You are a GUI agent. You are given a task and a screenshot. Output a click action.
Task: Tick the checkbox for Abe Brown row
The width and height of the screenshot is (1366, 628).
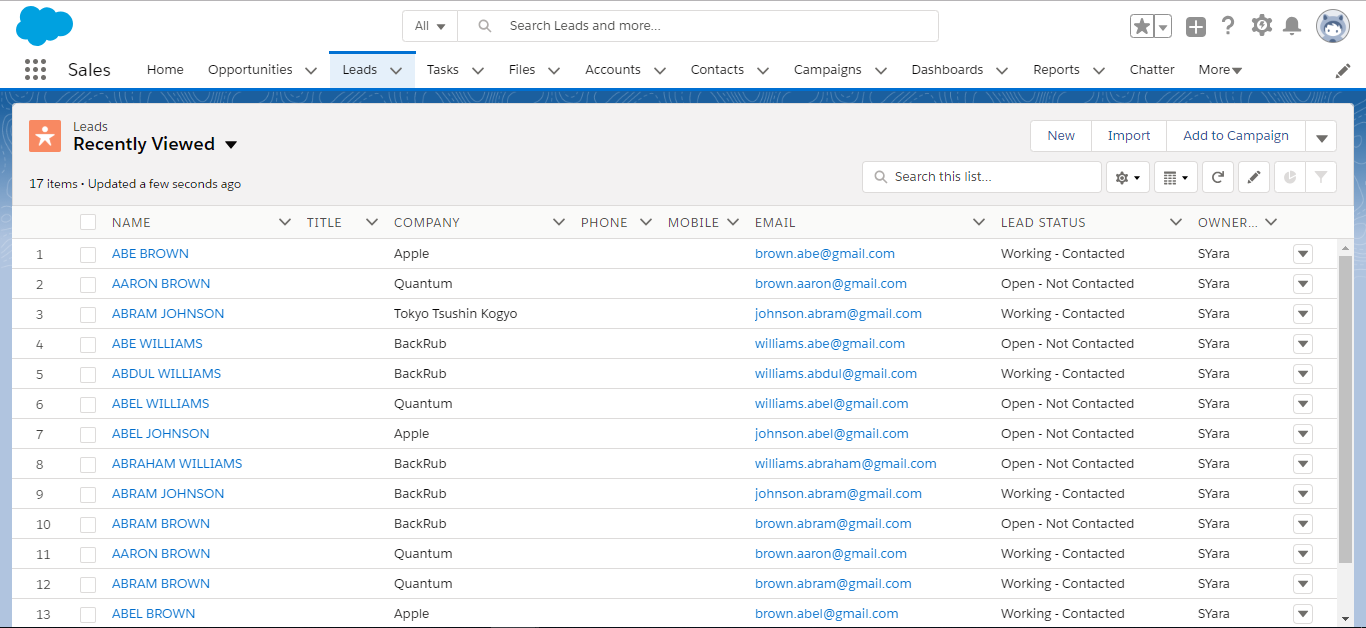tap(88, 254)
